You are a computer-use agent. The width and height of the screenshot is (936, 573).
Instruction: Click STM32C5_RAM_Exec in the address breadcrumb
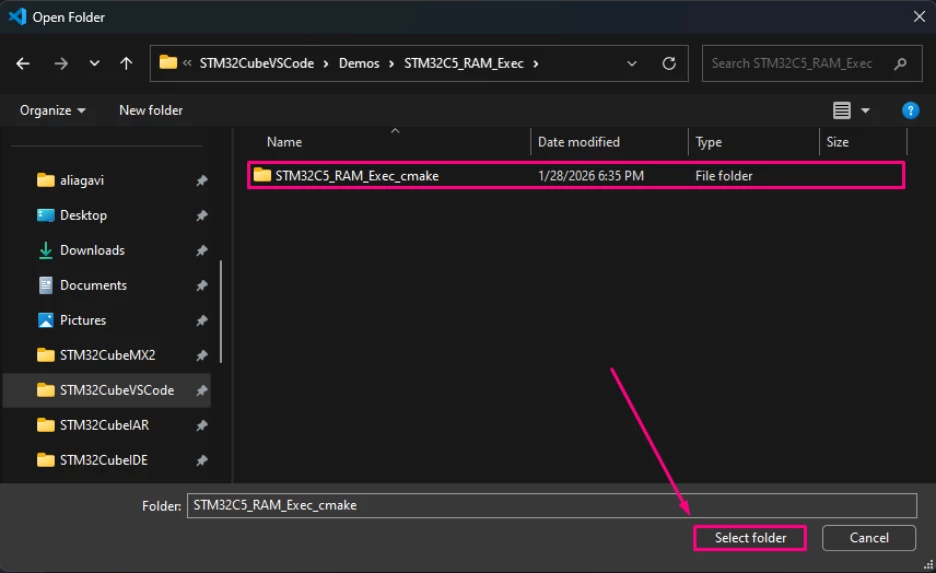pyautogui.click(x=464, y=63)
